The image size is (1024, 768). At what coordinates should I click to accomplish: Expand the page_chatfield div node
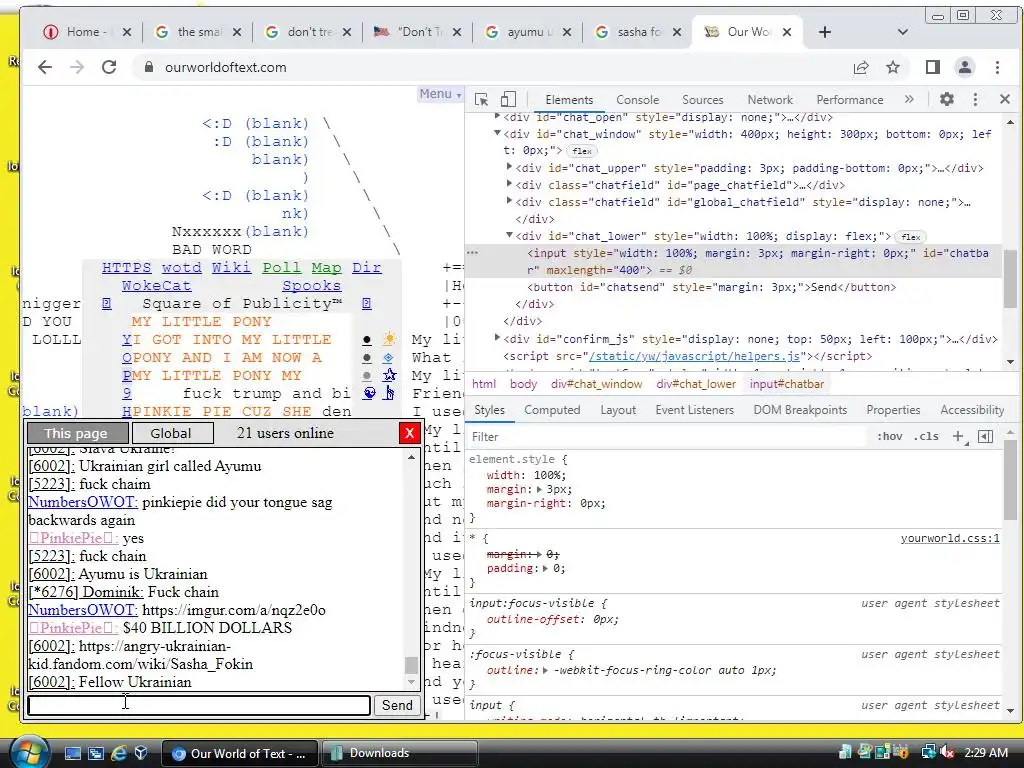tap(509, 184)
